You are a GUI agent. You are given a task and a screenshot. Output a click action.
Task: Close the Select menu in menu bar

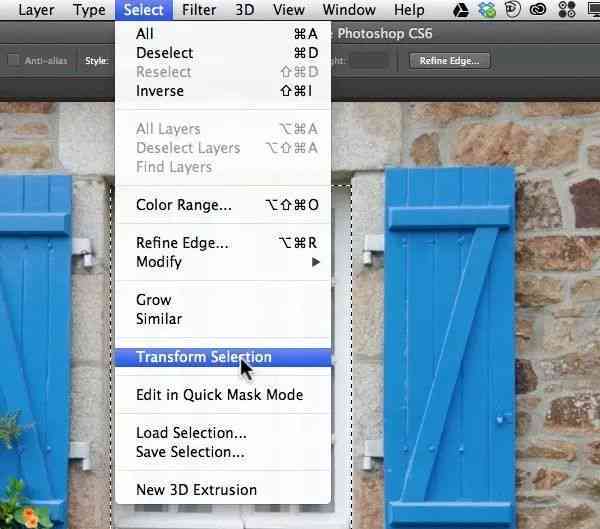click(143, 10)
